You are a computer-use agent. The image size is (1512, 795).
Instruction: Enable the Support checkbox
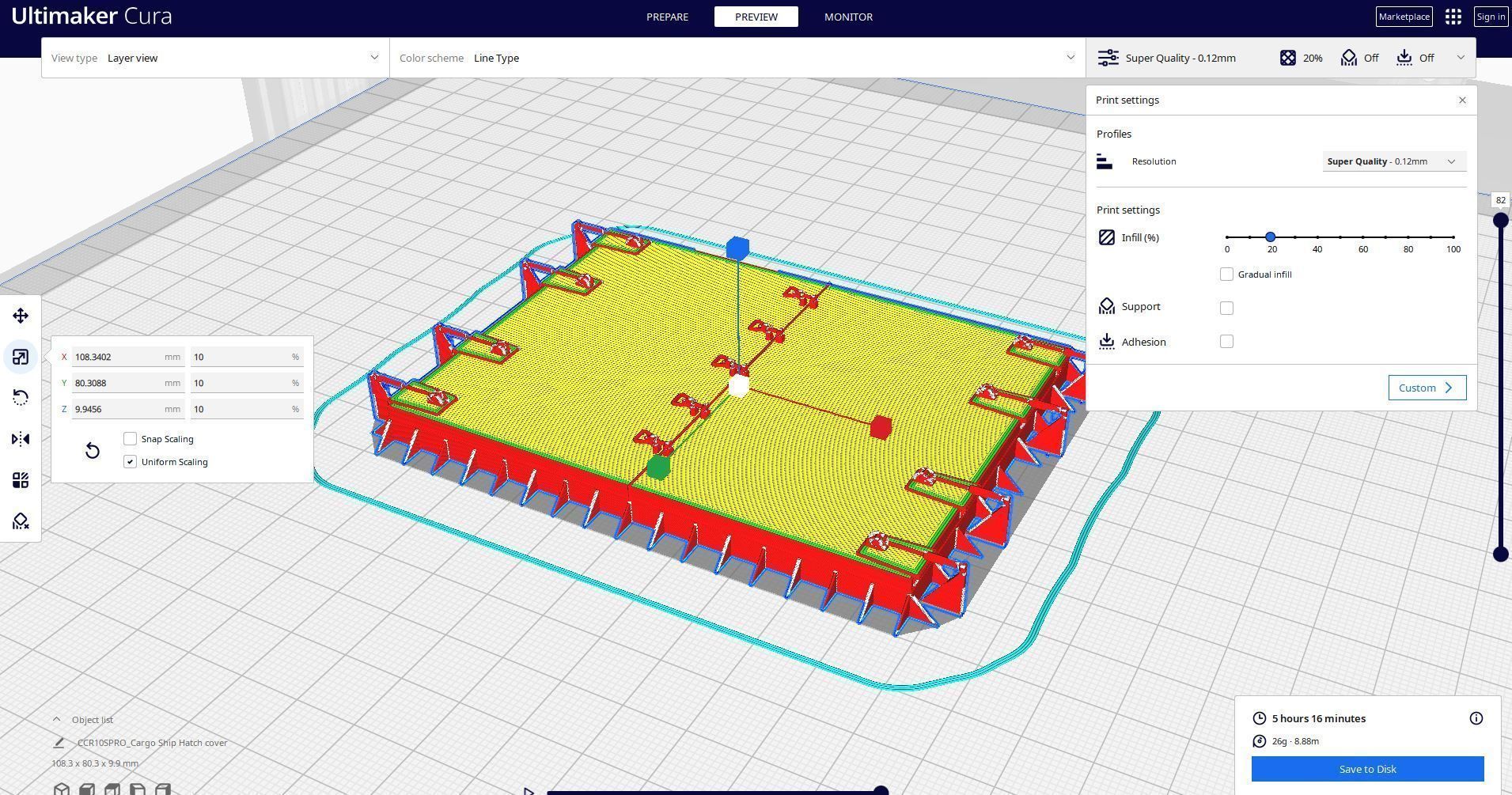pyautogui.click(x=1226, y=308)
